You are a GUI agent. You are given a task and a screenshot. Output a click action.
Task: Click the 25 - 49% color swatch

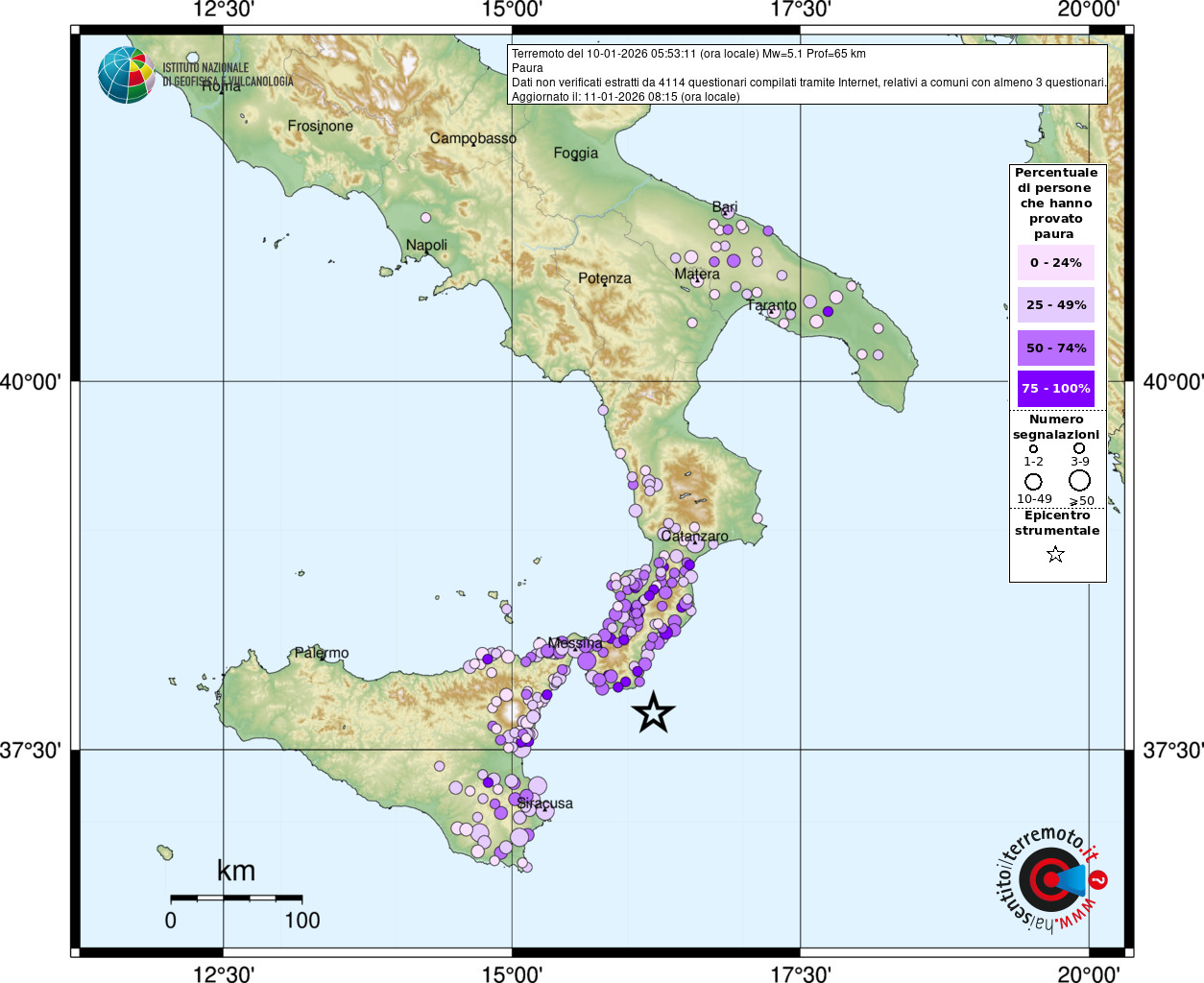(1055, 305)
